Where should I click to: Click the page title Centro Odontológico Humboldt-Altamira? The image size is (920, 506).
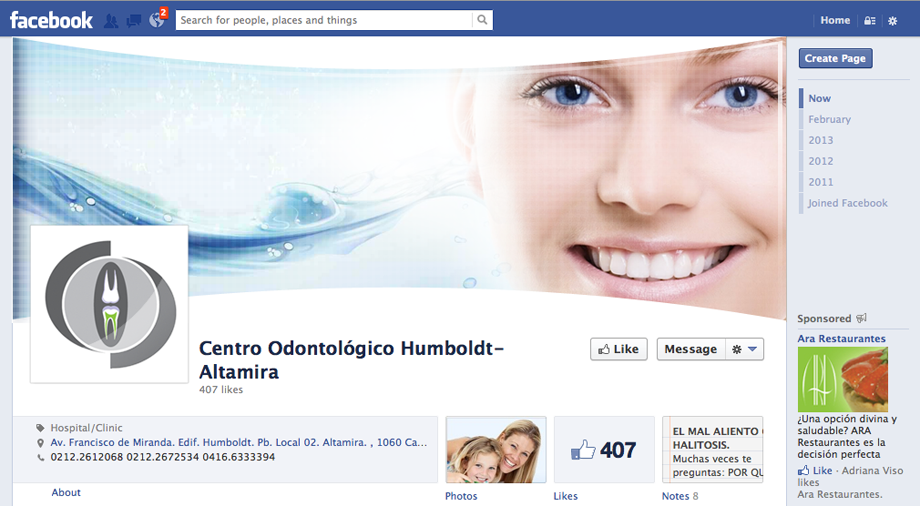(351, 360)
